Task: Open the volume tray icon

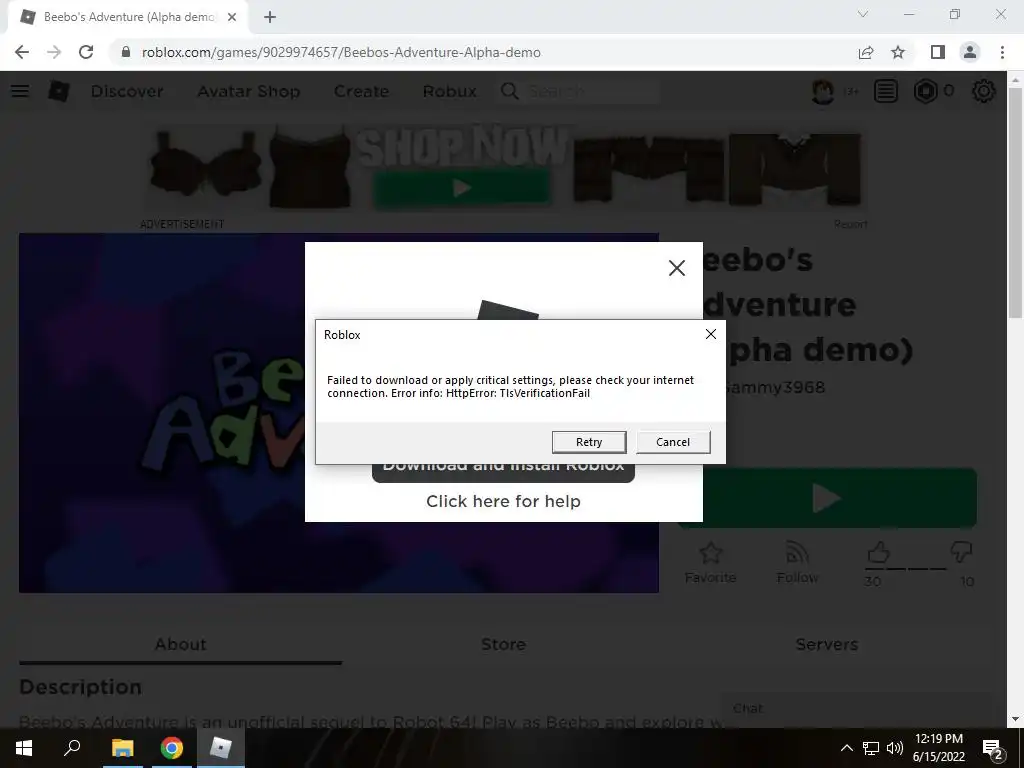Action: click(895, 748)
